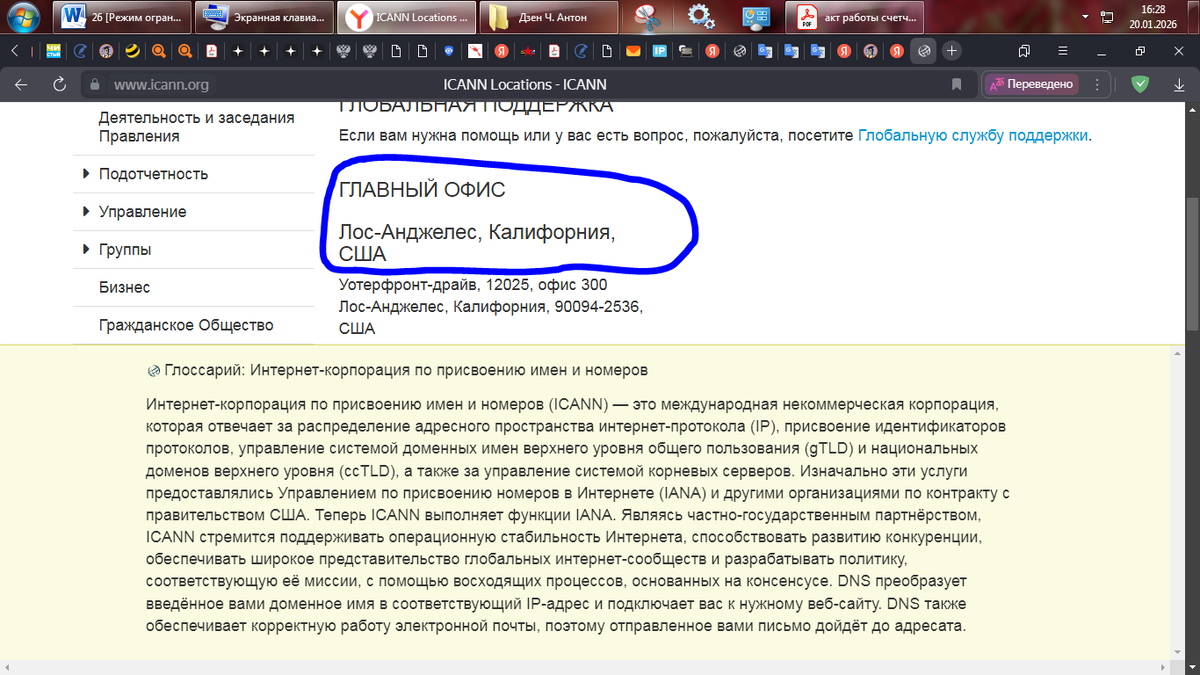Expand the Подотчетность sidebar section
Image resolution: width=1200 pixels, height=675 pixels.
153,174
